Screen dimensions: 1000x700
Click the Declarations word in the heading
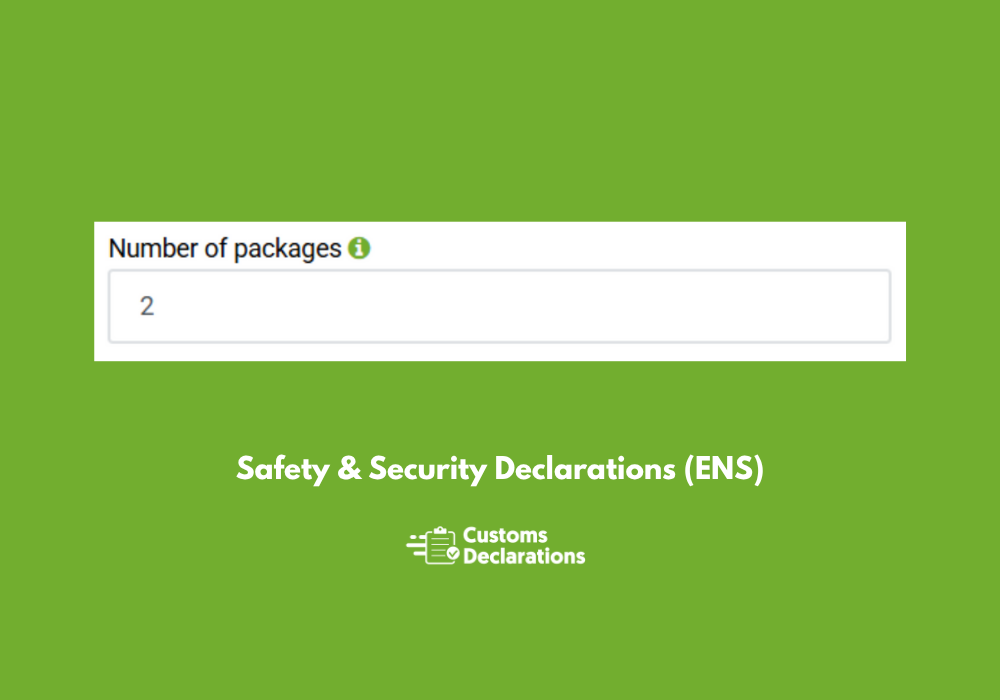pyautogui.click(x=585, y=469)
